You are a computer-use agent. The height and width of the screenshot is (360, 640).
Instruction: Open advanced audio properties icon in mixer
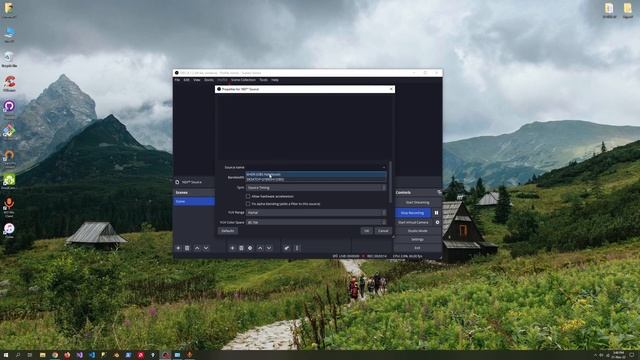tap(287, 248)
